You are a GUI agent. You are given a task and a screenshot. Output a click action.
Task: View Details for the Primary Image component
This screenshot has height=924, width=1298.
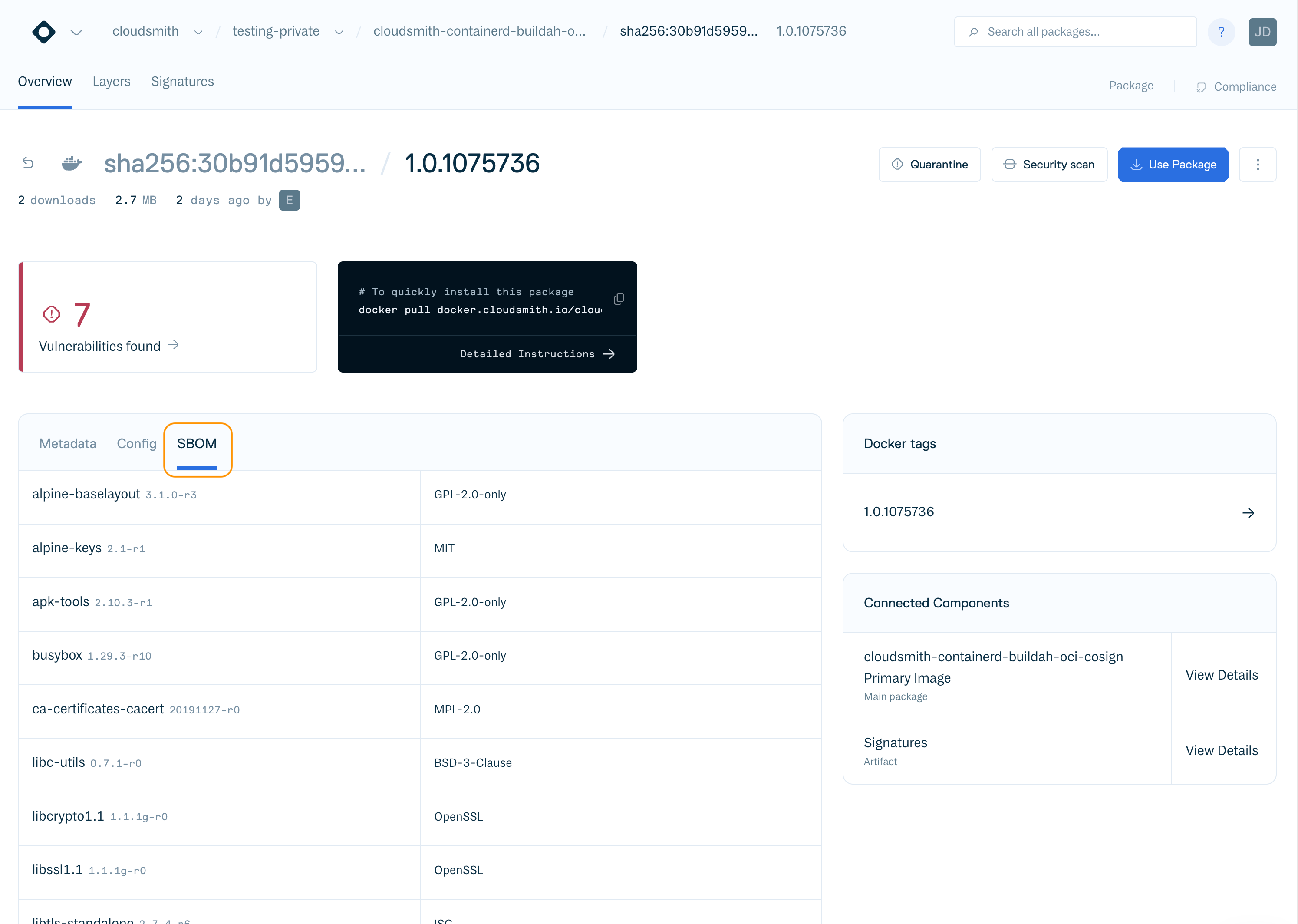click(1221, 675)
